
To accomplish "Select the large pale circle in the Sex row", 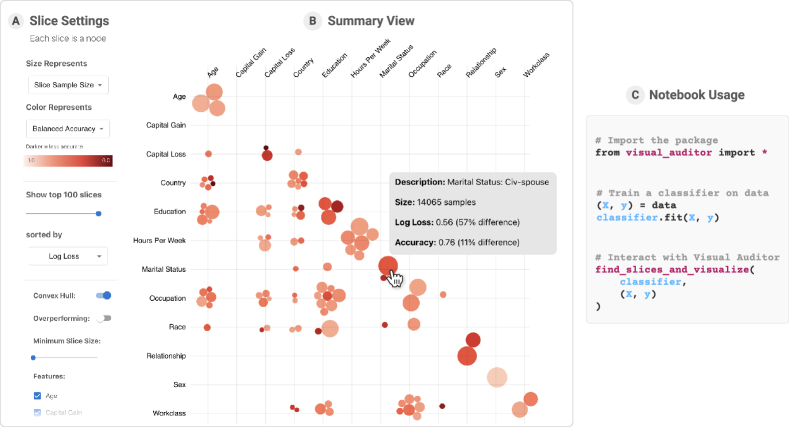I will (x=497, y=377).
